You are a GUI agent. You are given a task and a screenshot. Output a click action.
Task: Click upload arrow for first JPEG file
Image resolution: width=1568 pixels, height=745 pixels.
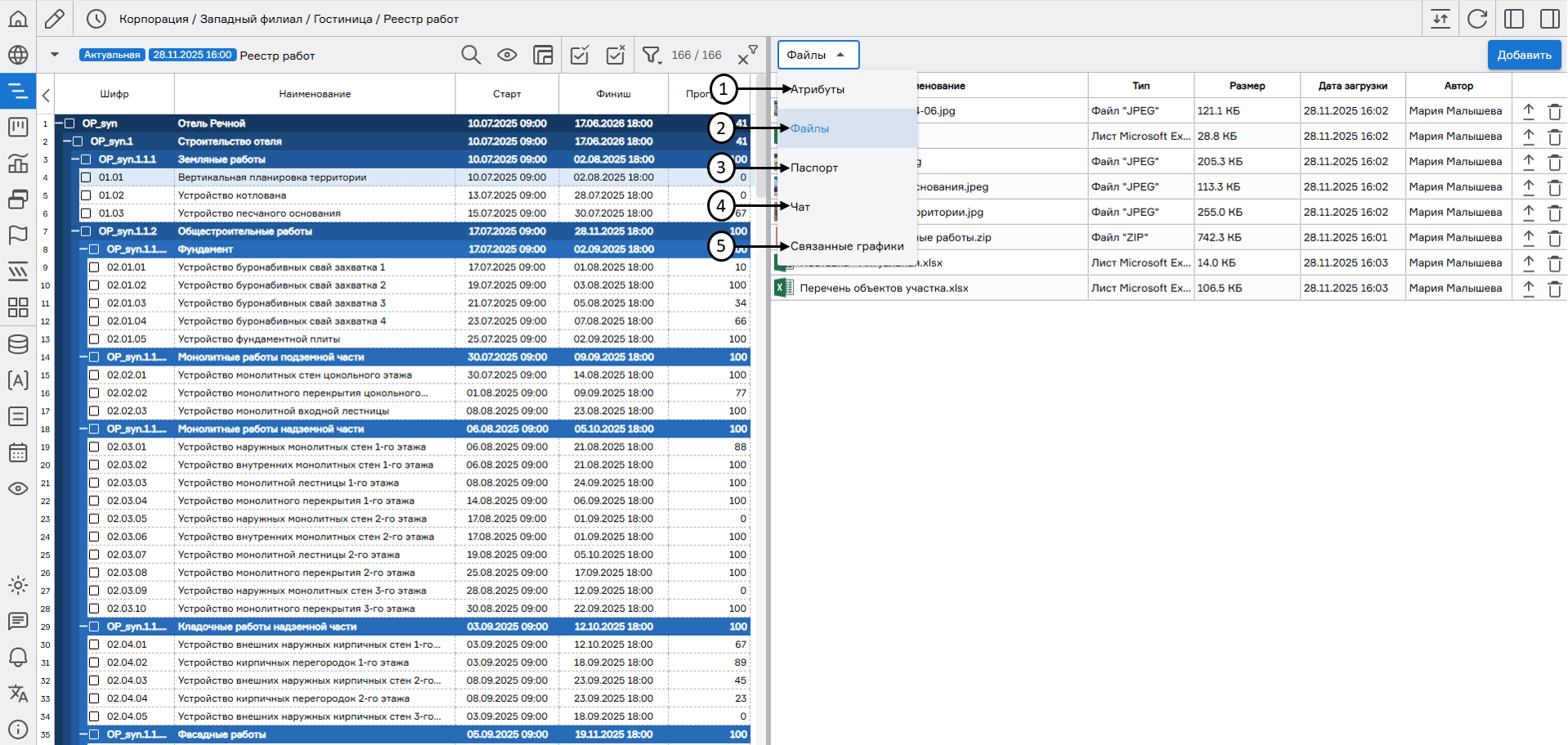tap(1528, 111)
